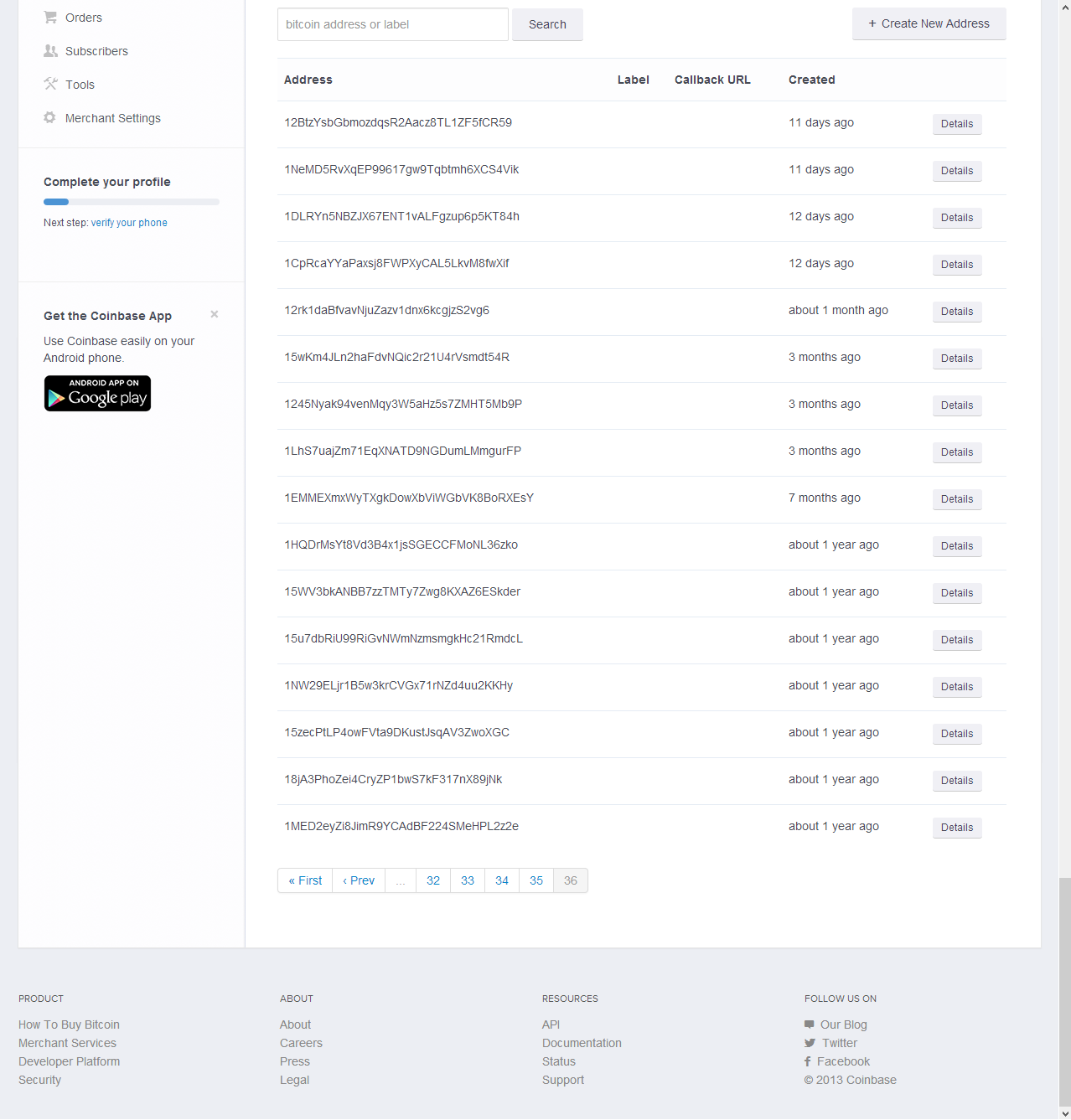Click the profile completion progress bar

131,202
